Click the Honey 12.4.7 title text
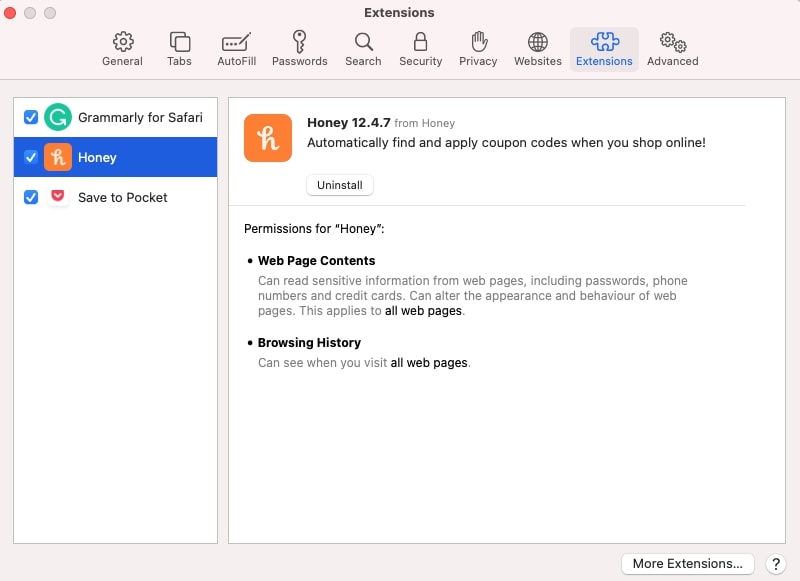Viewport: 800px width, 581px height. pyautogui.click(x=348, y=123)
